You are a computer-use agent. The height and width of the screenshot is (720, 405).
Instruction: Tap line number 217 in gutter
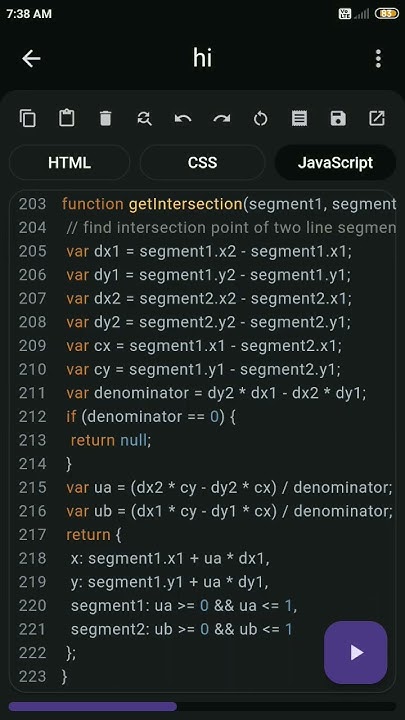[x=33, y=534]
